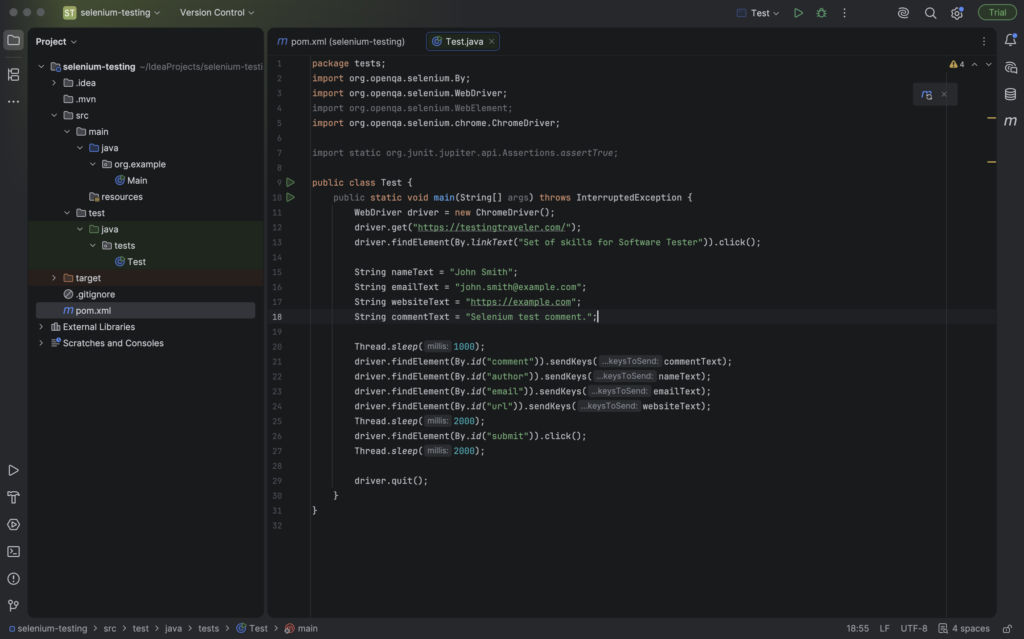Open the Maven tool window
This screenshot has width=1024, height=639.
tap(1010, 121)
